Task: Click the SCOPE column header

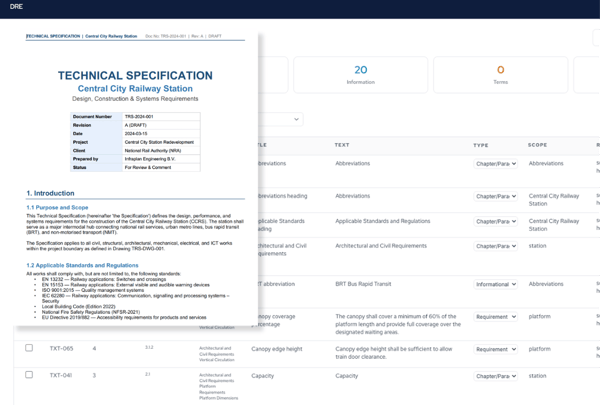Action: tap(538, 145)
